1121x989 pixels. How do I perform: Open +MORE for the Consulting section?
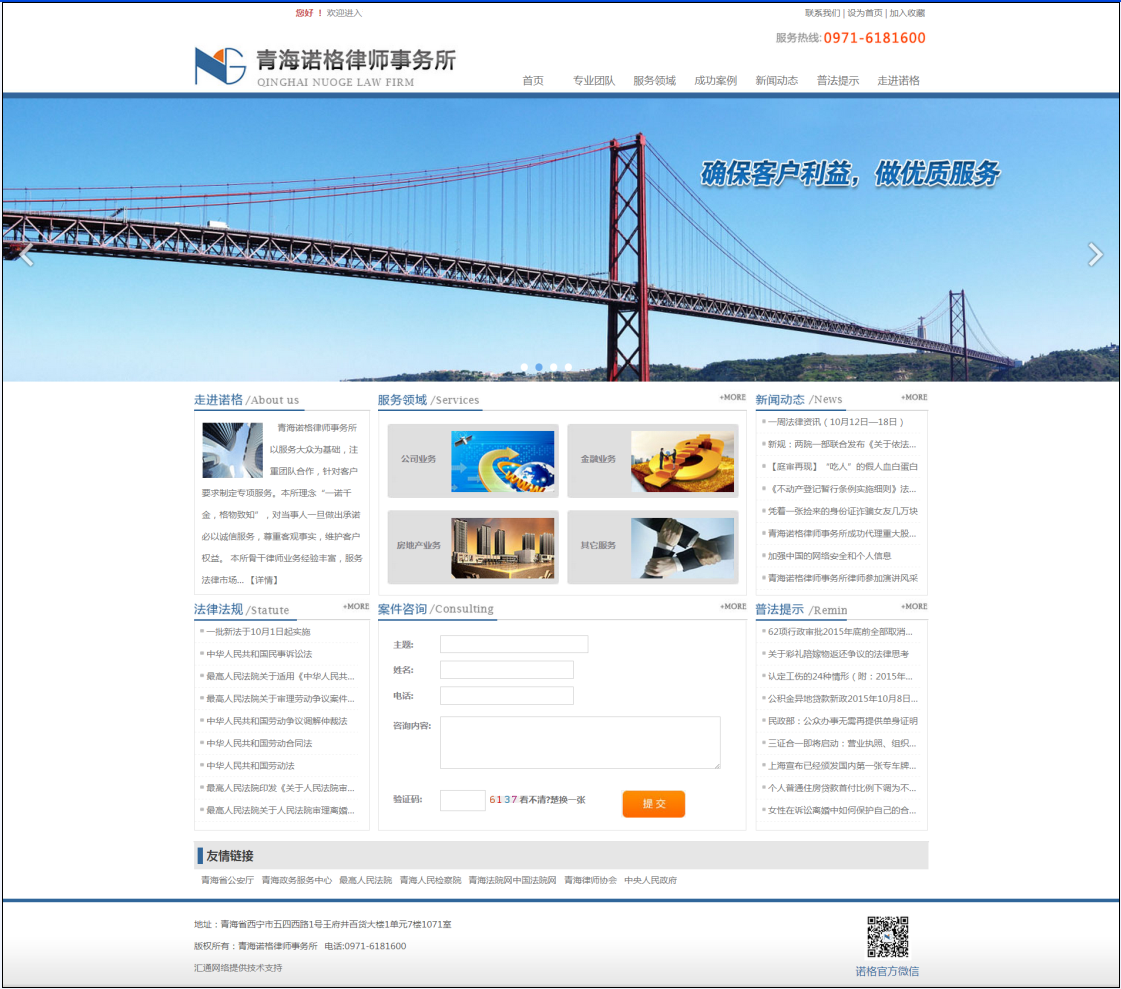coord(733,606)
